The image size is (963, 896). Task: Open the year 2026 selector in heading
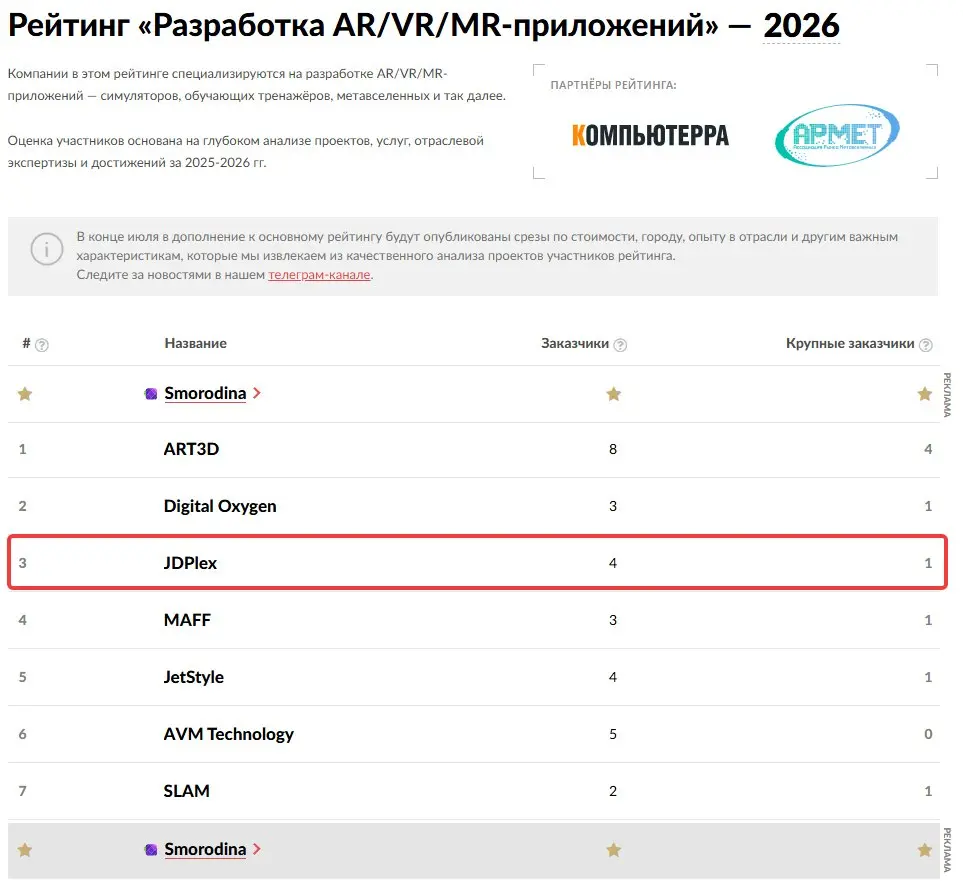tap(801, 26)
